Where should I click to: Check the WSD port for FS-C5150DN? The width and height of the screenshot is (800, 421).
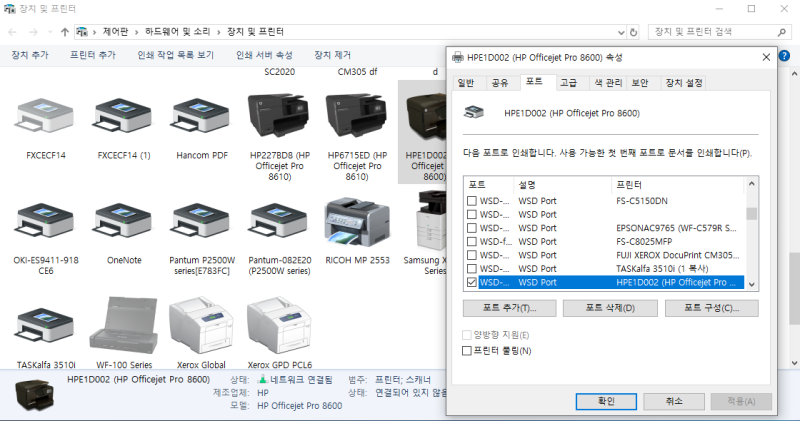pos(472,201)
